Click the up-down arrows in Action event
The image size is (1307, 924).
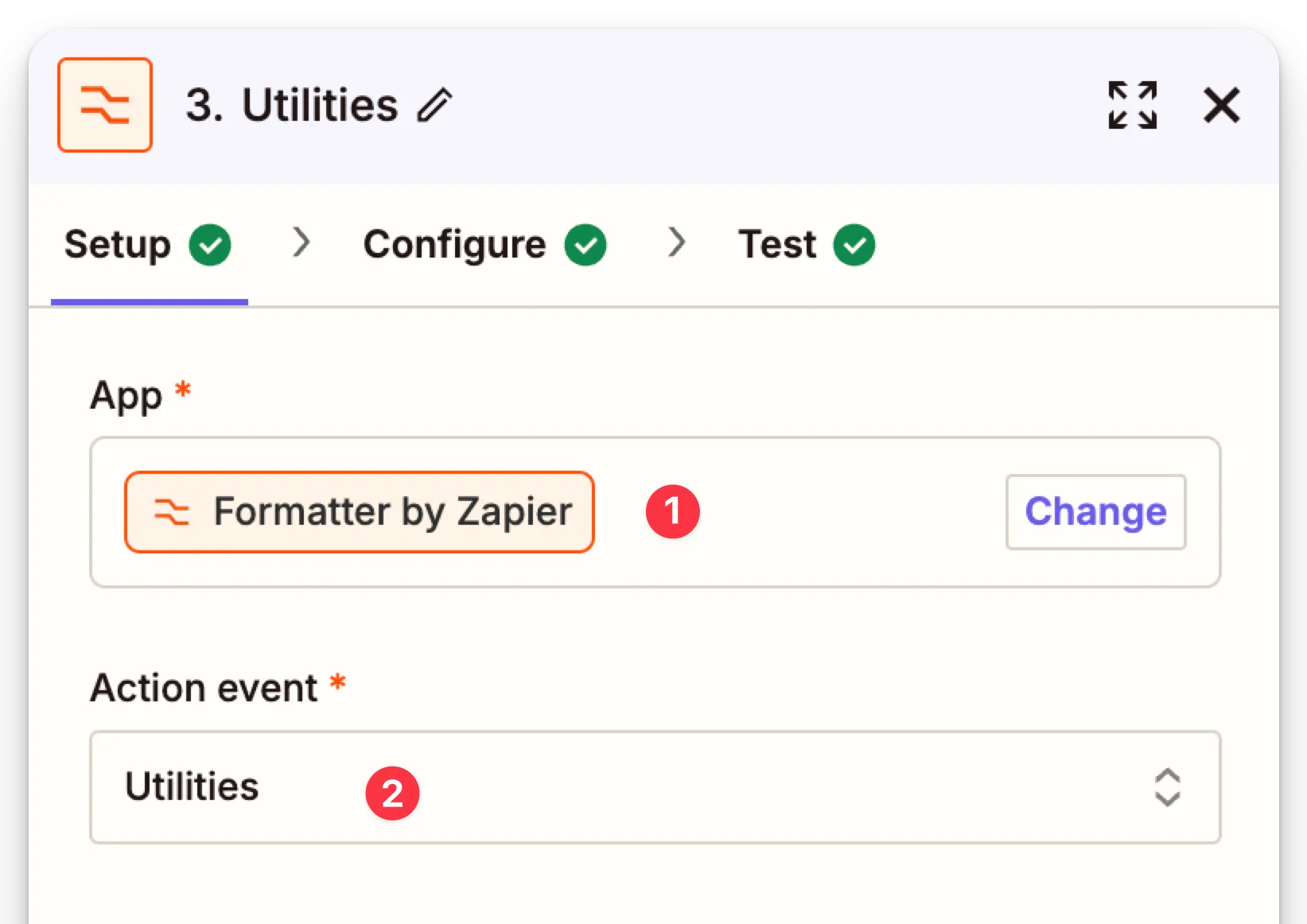[1167, 787]
